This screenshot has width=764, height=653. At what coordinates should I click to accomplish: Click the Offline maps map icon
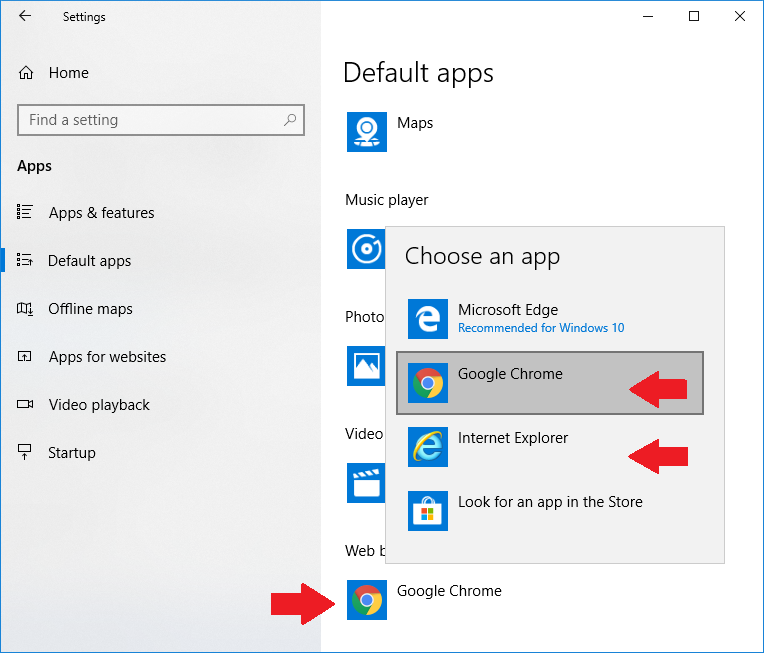(25, 308)
